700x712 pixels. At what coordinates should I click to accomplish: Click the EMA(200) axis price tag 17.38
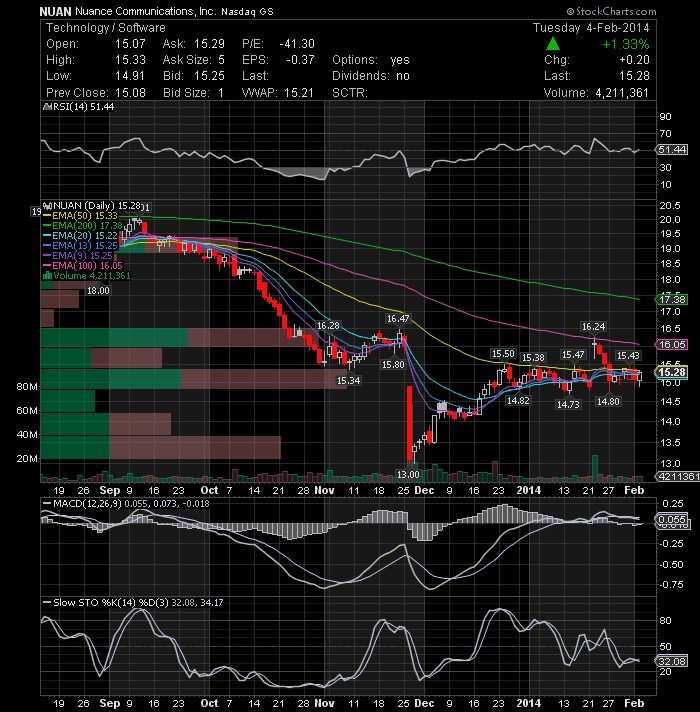click(672, 299)
